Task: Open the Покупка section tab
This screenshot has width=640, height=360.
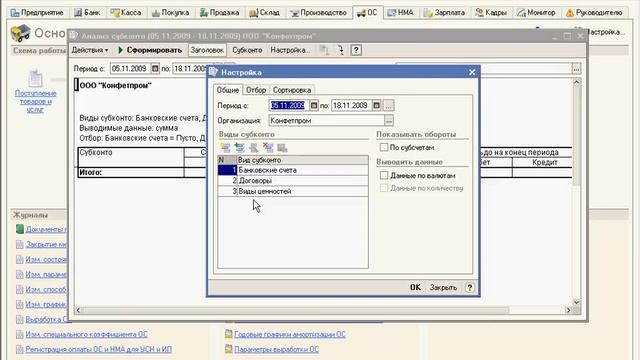Action: (x=171, y=13)
